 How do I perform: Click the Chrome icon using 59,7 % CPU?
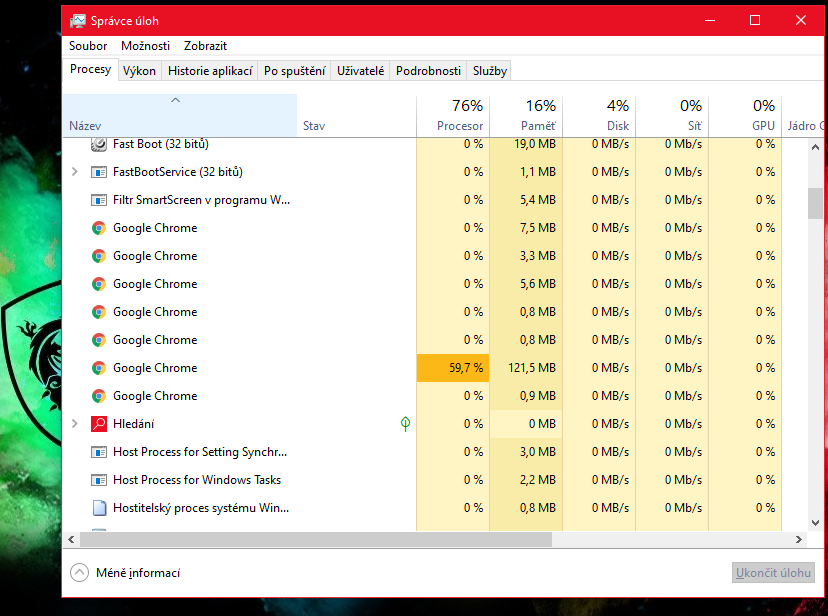99,368
